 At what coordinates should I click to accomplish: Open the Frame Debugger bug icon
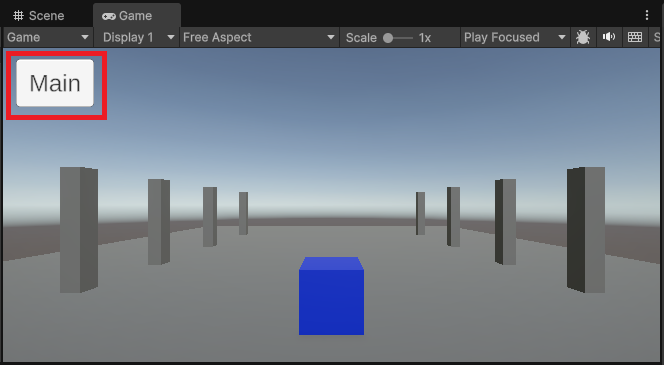pos(583,38)
